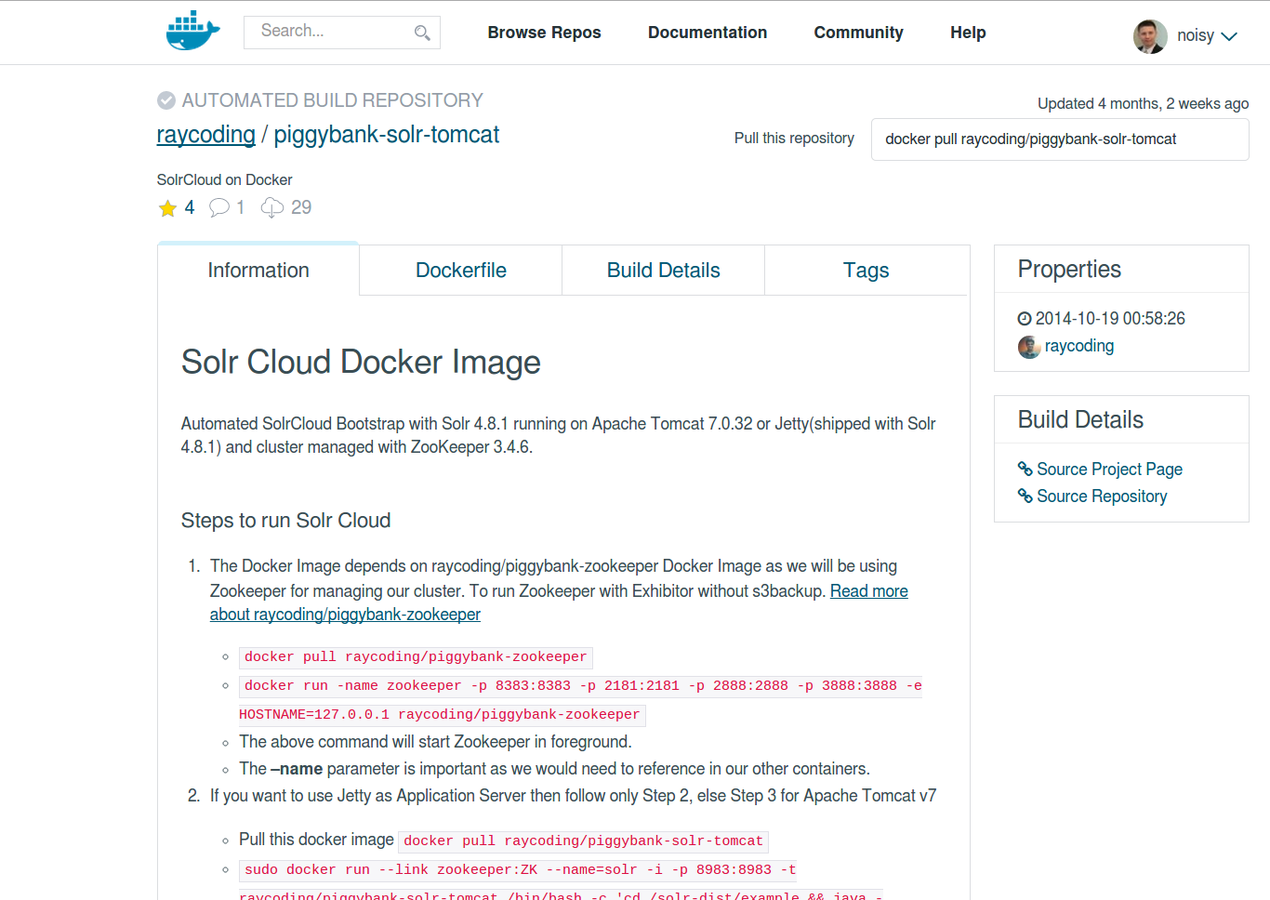The width and height of the screenshot is (1270, 900).
Task: Focus the Search input field
Action: (x=342, y=32)
